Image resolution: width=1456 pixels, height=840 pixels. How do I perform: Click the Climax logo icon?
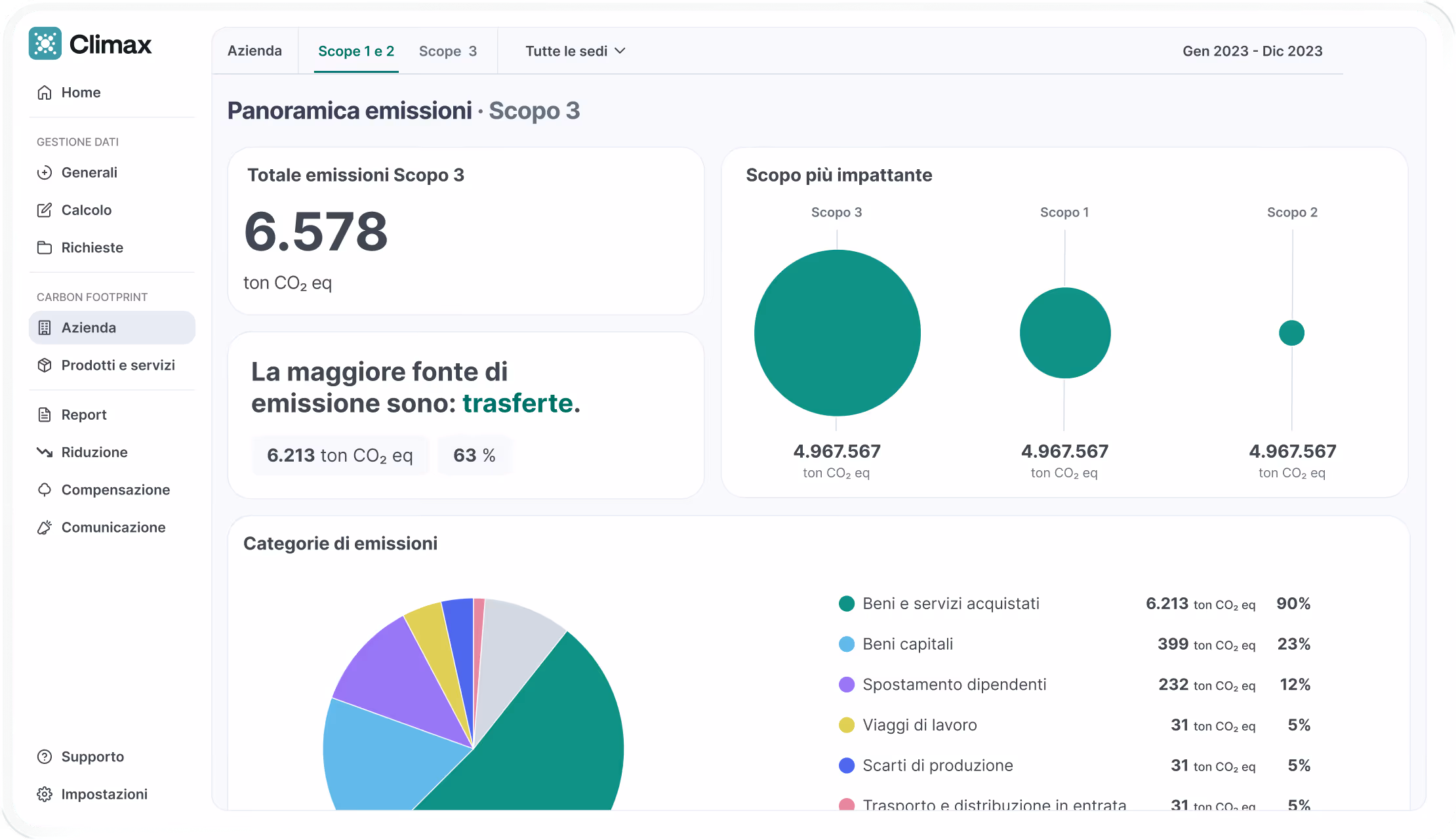click(x=45, y=44)
